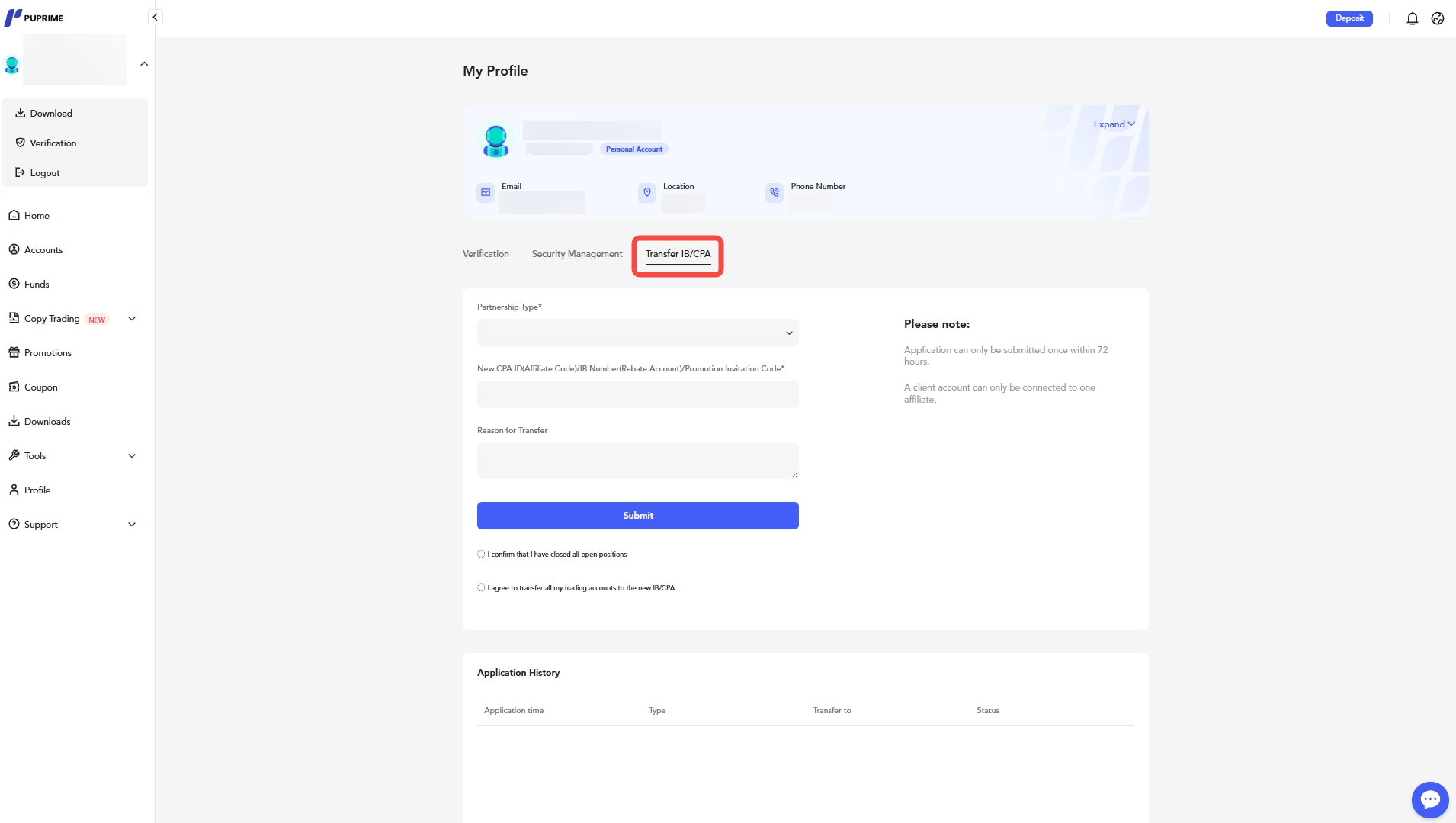This screenshot has height=823, width=1456.
Task: Click the Reason for Transfer text area
Action: tap(637, 461)
